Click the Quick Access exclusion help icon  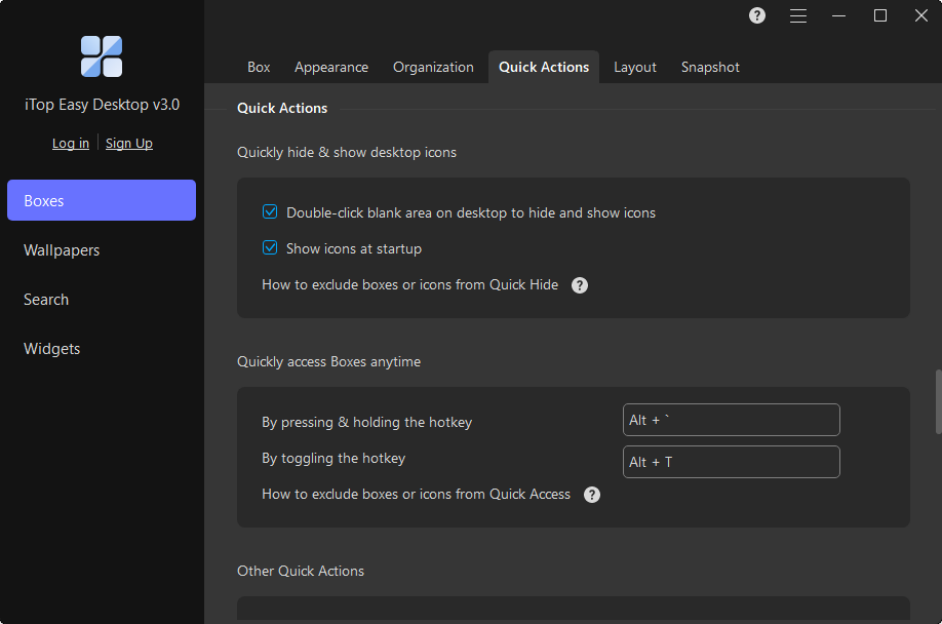tap(592, 494)
